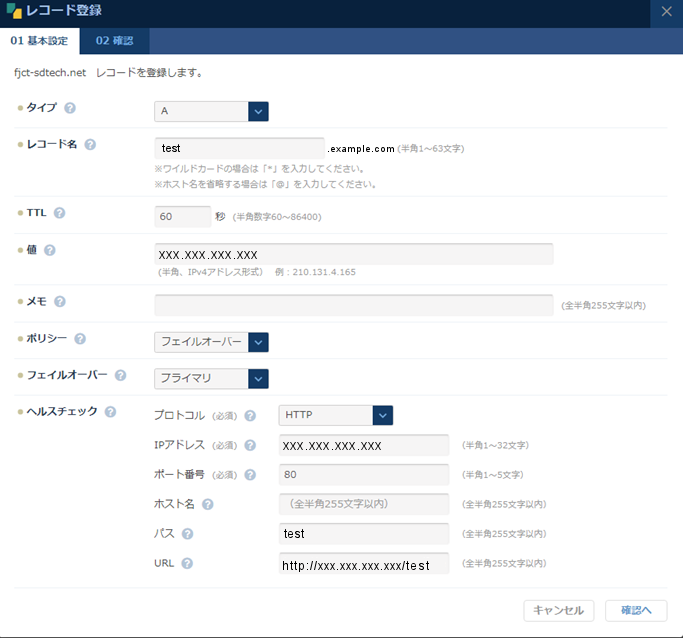Viewport: 683px width, 638px height.
Task: Click the example address 210.131.4.165 text
Action: click(x=324, y=272)
